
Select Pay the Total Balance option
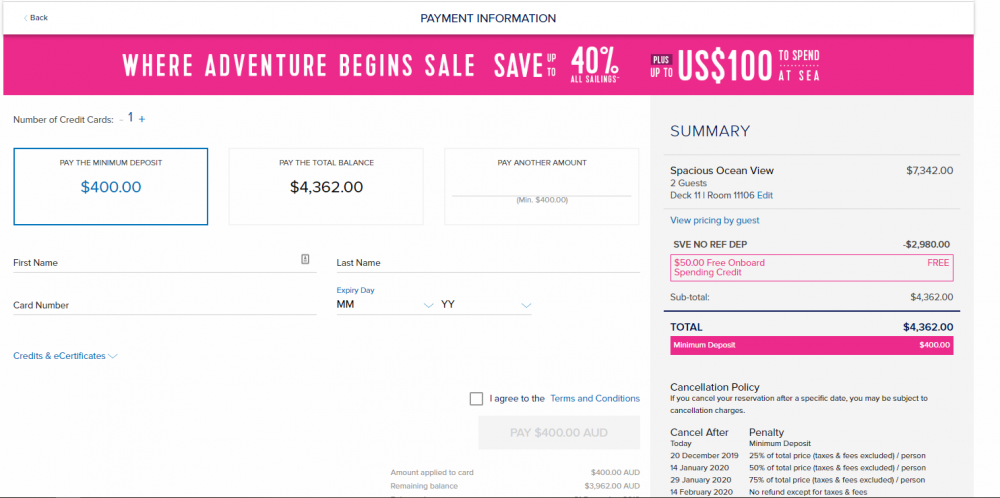(326, 187)
